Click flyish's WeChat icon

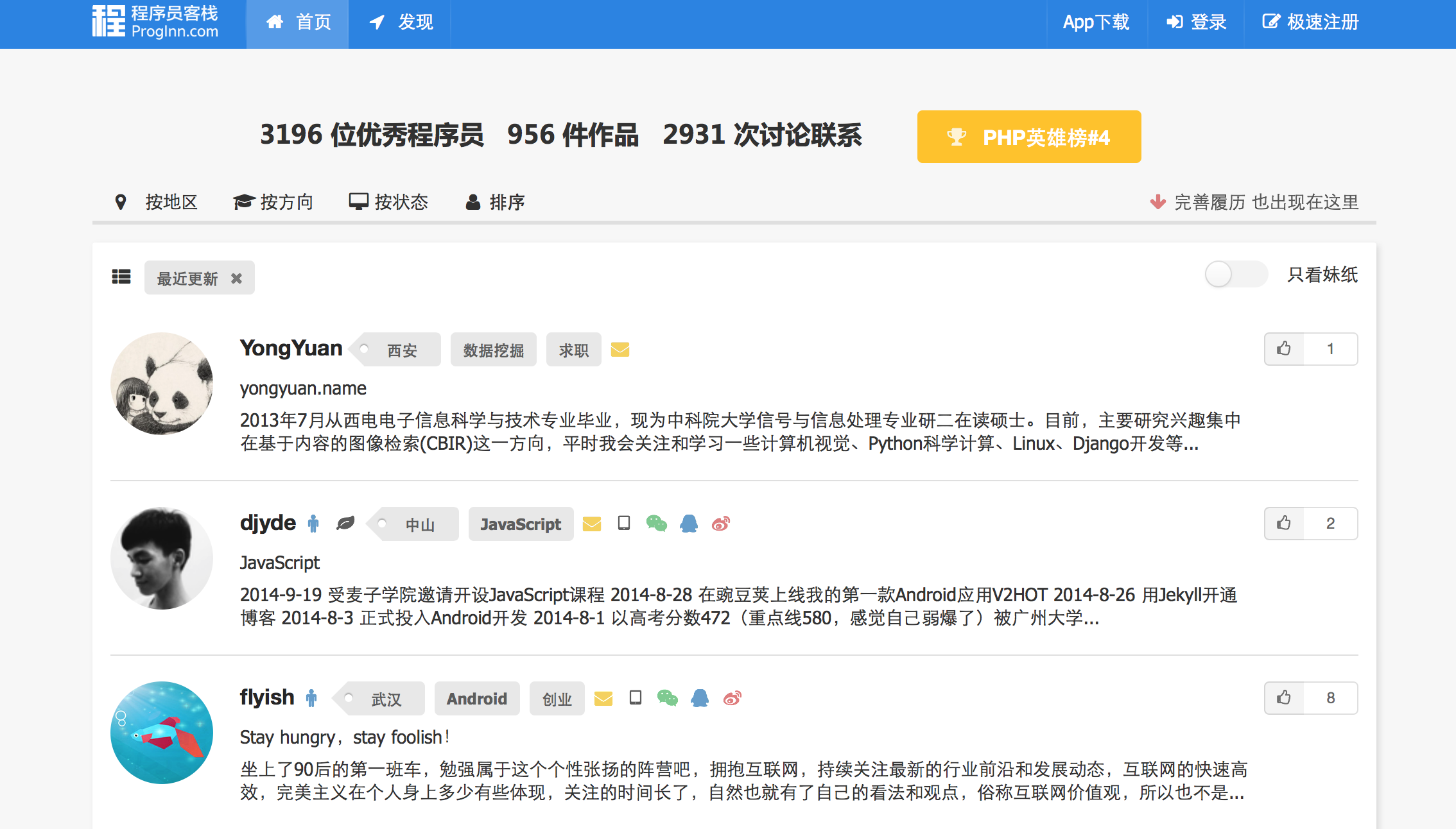[668, 698]
